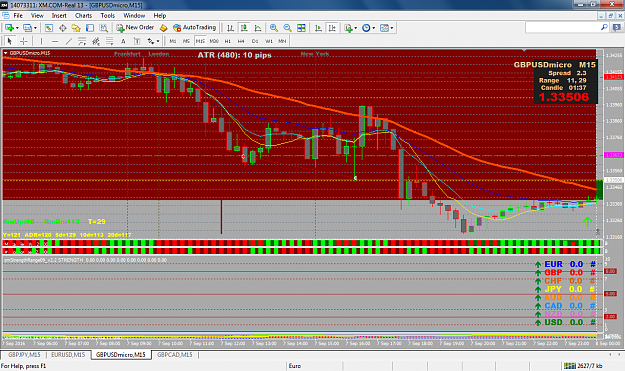Show the Terminal panel icon
625x371 pixels.
(90, 28)
